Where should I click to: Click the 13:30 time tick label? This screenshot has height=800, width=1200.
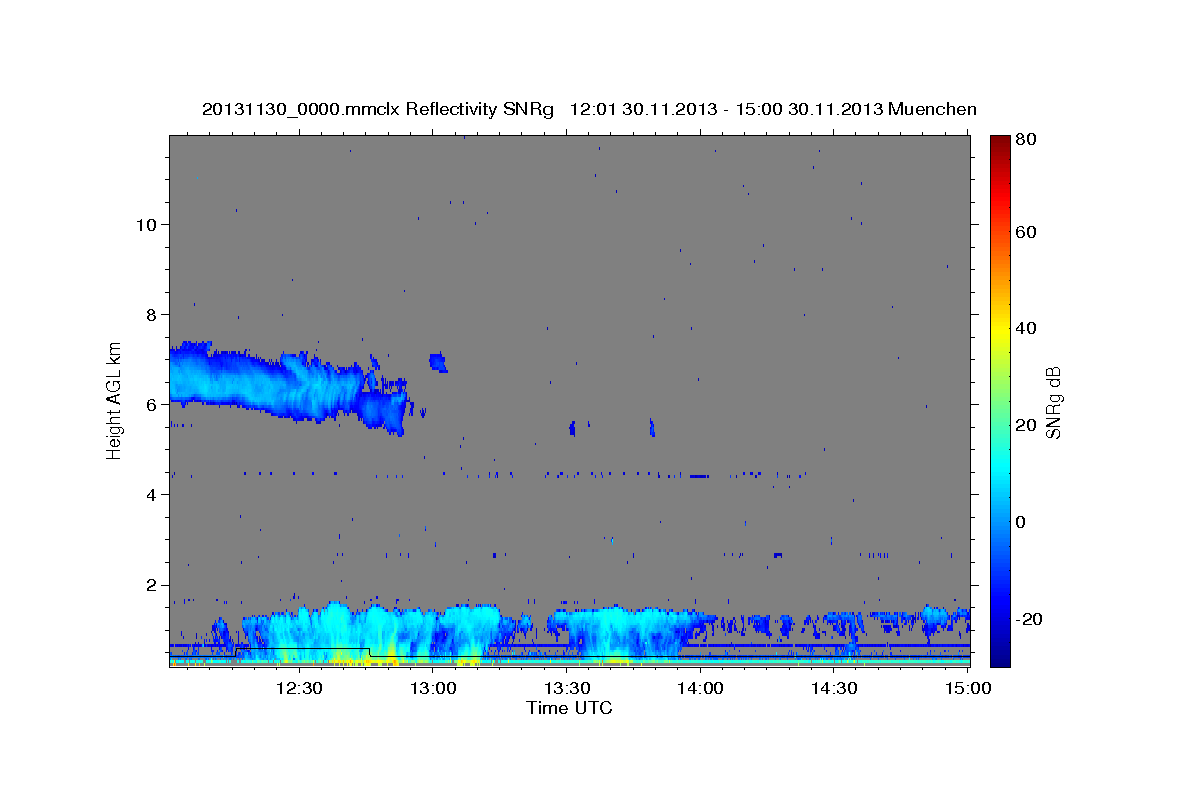pyautogui.click(x=567, y=688)
